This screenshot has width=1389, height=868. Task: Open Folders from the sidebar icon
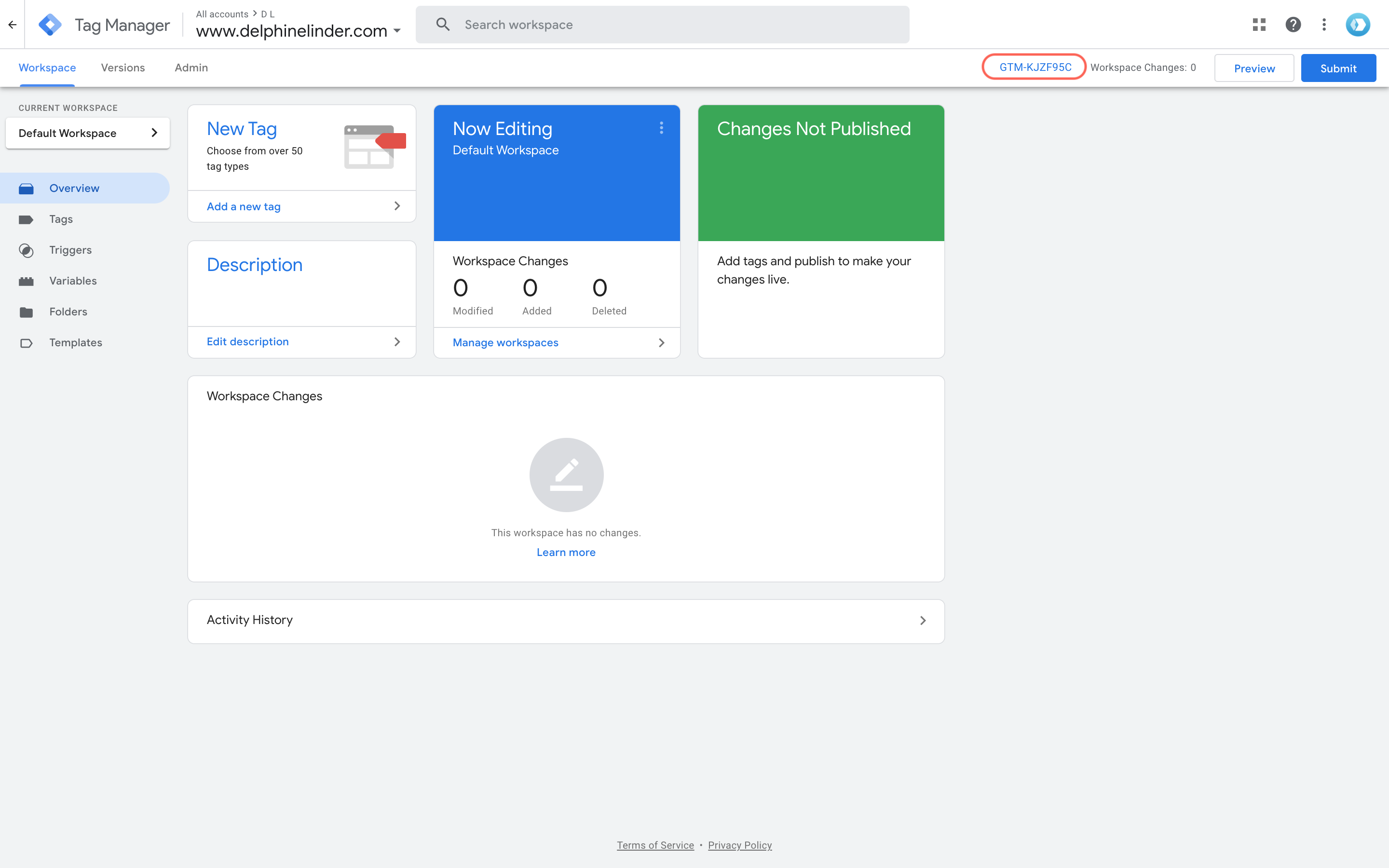(27, 312)
